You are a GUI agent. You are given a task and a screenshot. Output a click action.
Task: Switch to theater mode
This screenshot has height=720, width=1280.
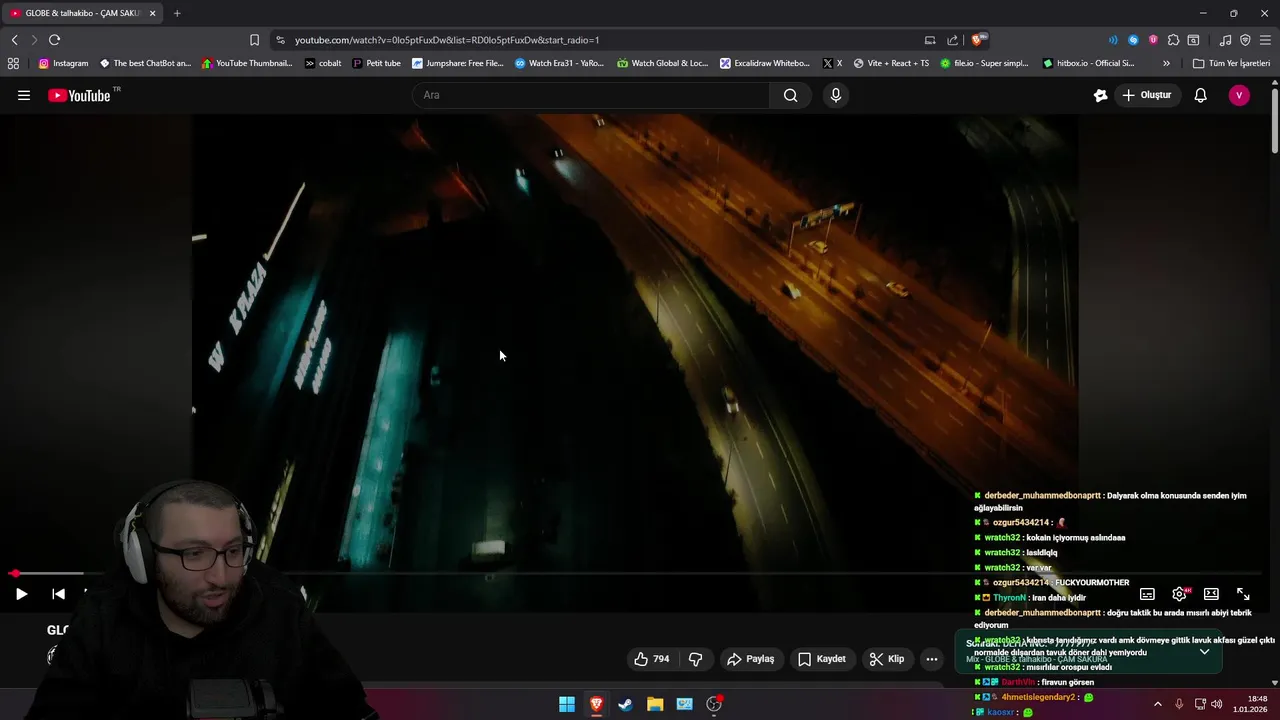coord(1211,594)
